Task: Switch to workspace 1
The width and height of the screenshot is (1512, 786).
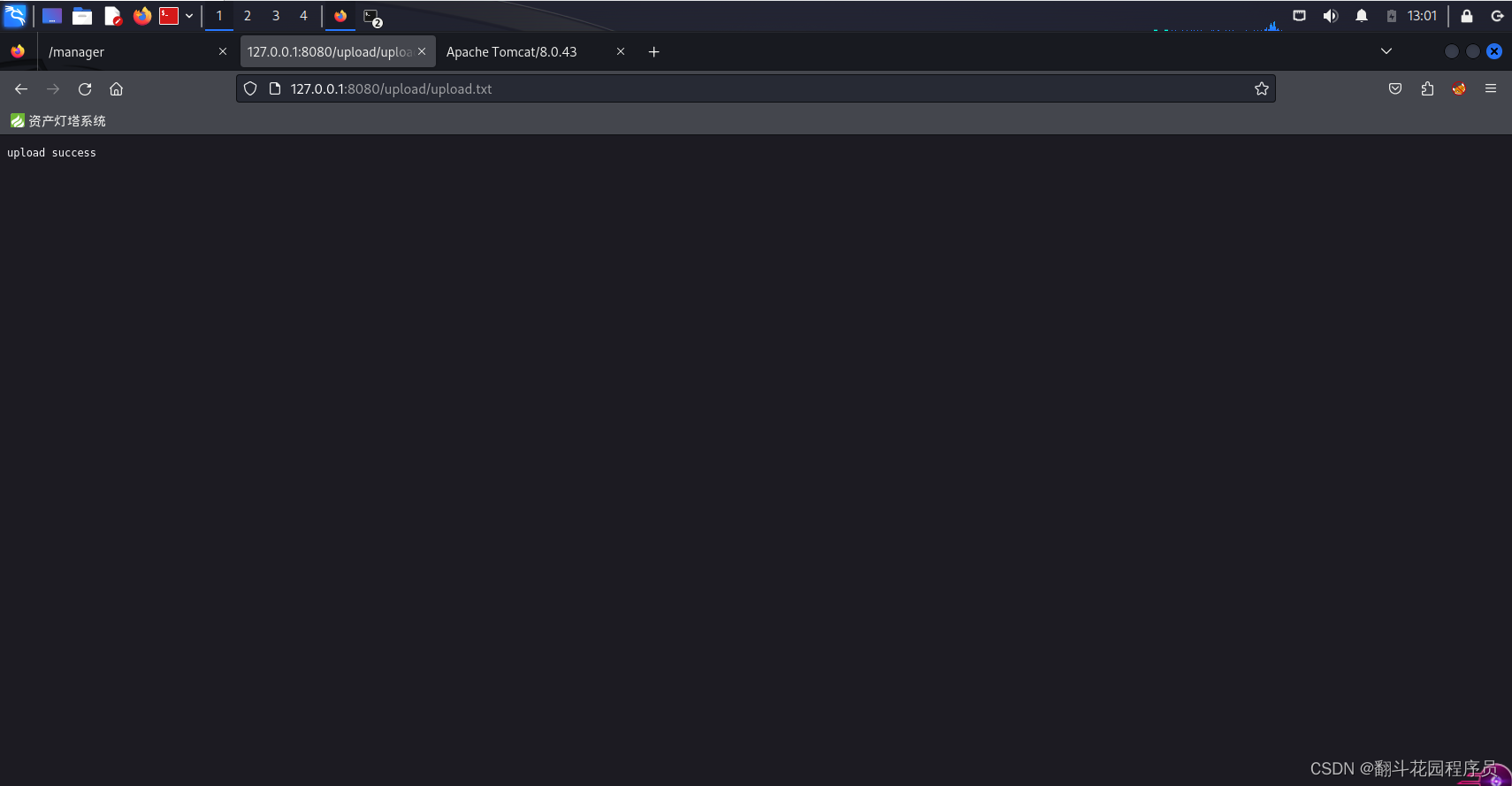Action: 219,16
